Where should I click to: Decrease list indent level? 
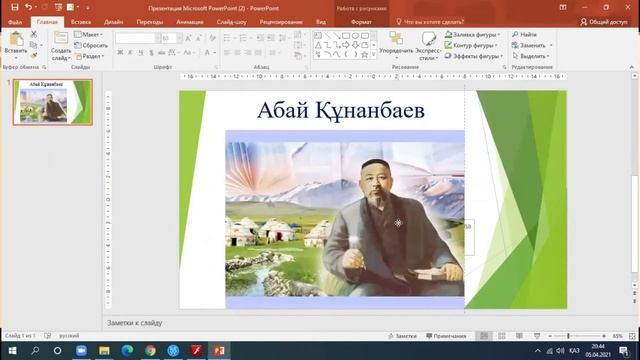pyautogui.click(x=260, y=38)
